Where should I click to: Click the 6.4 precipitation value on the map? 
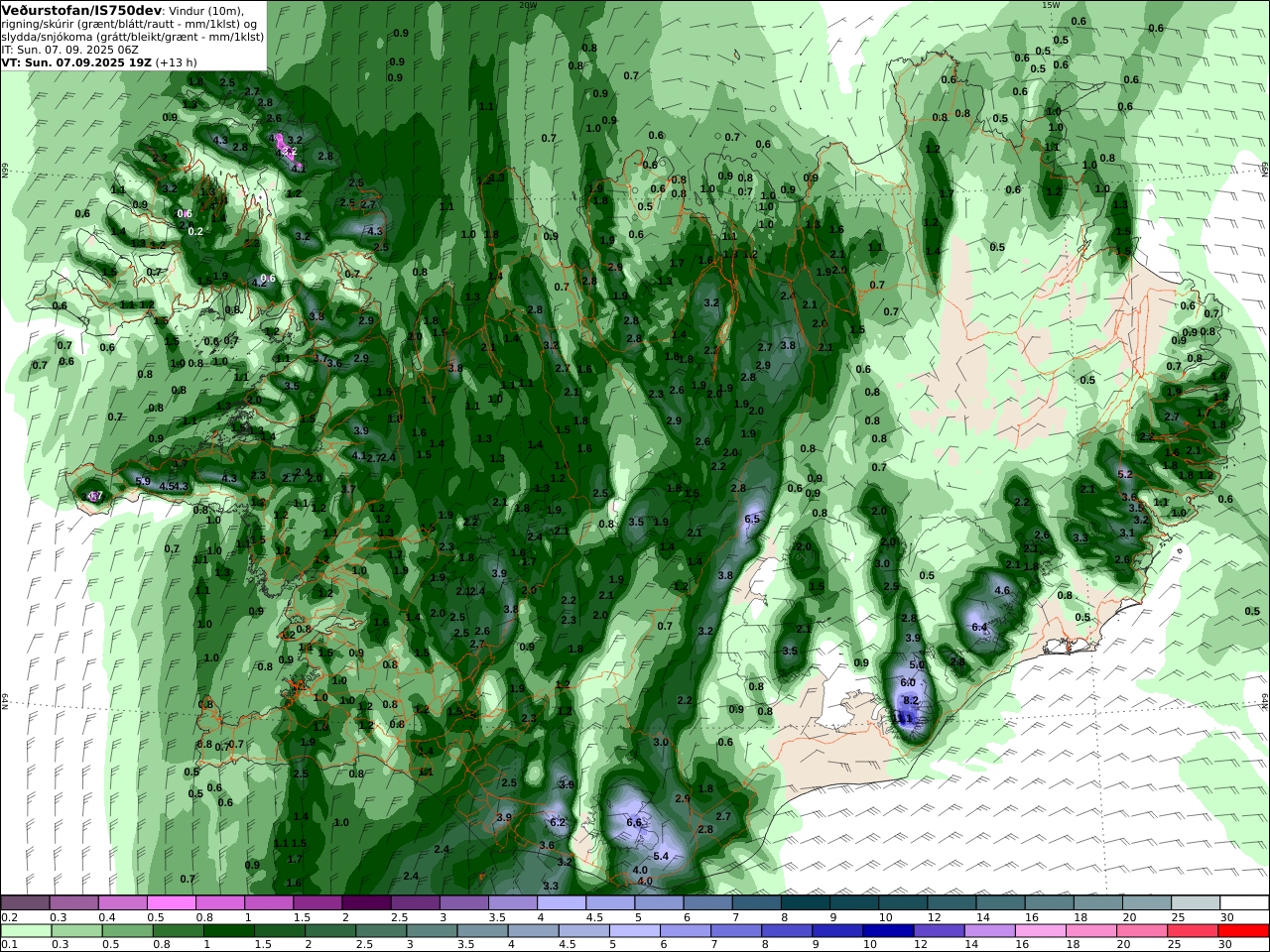click(979, 627)
